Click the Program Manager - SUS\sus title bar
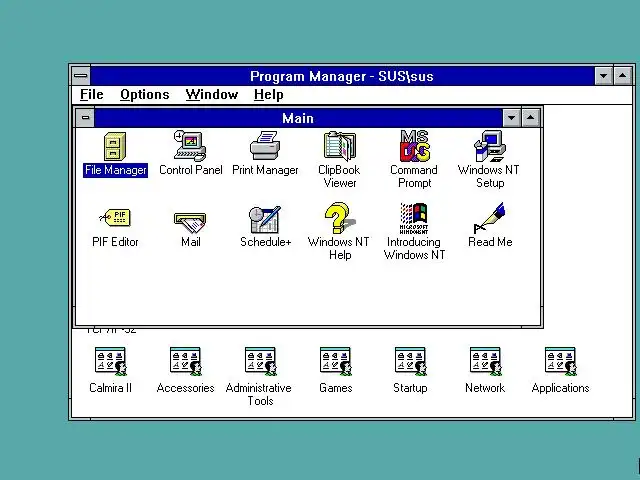 [x=342, y=76]
